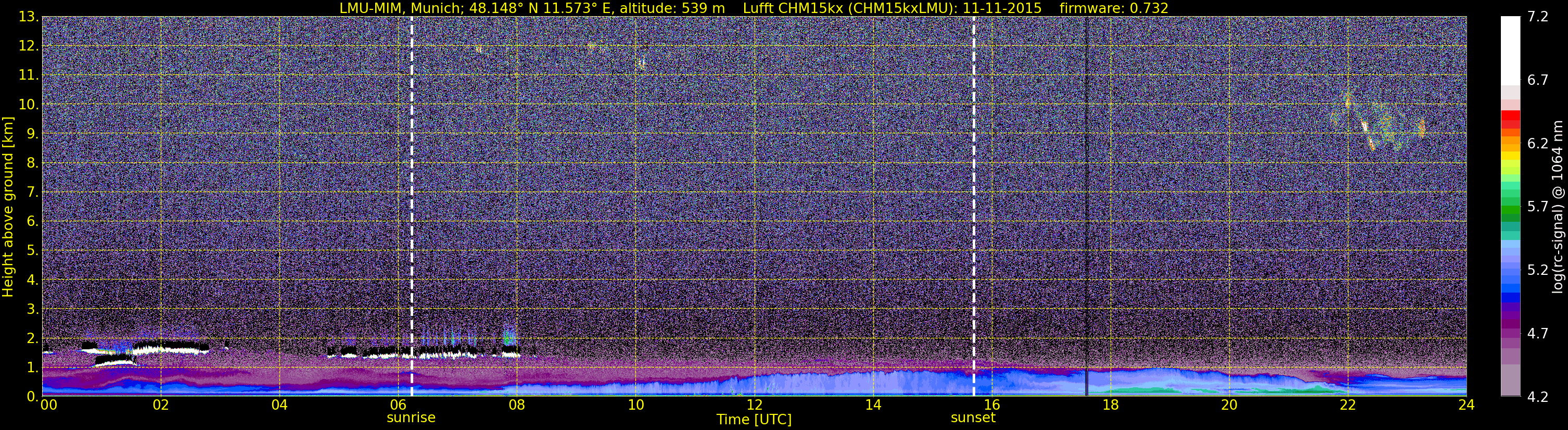This screenshot has width=1568, height=430.
Task: Pick the white top segment of the colorbar
Action: (1510, 50)
